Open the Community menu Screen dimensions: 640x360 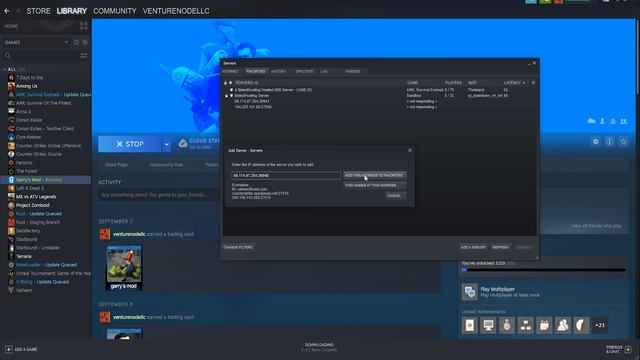click(115, 11)
